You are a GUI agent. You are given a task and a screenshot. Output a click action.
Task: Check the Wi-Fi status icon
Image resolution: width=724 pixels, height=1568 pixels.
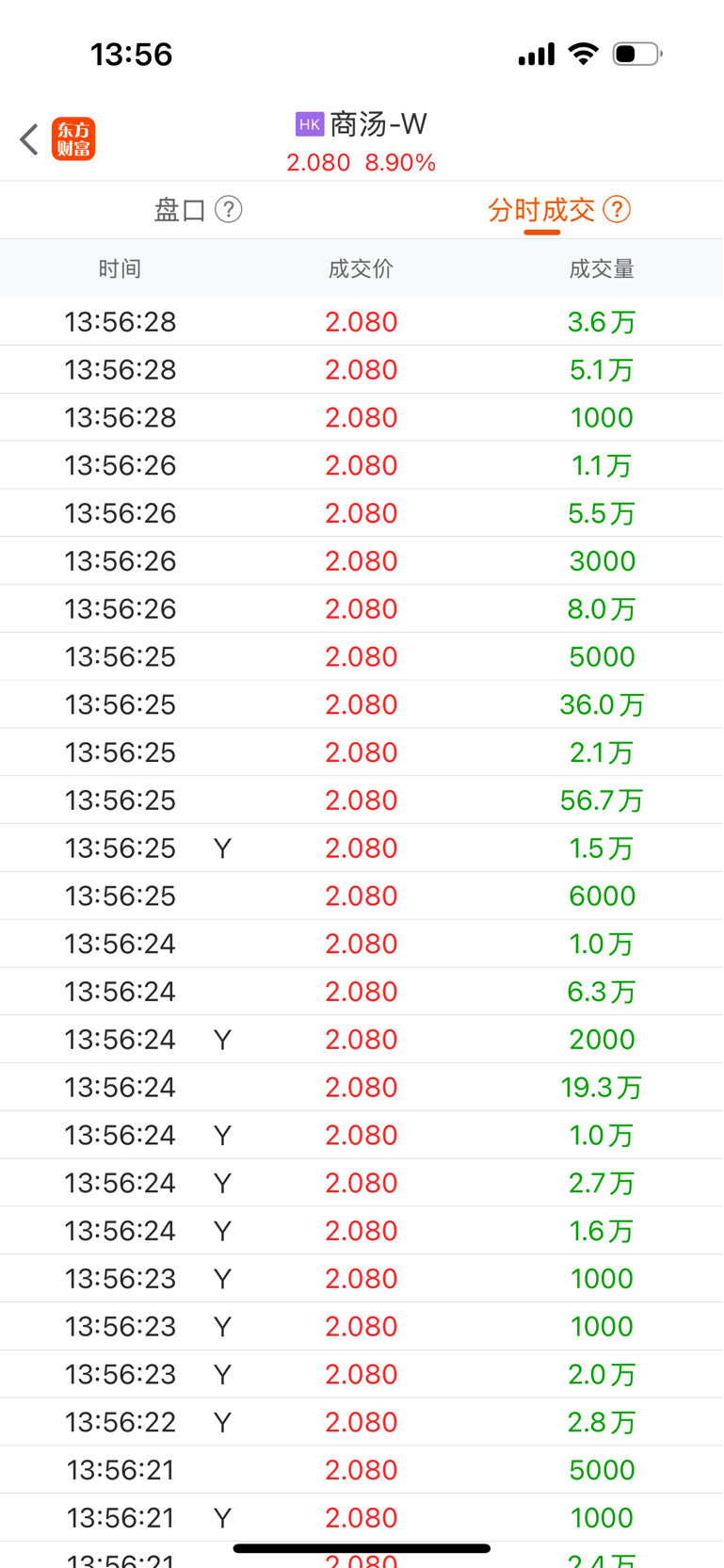584,54
